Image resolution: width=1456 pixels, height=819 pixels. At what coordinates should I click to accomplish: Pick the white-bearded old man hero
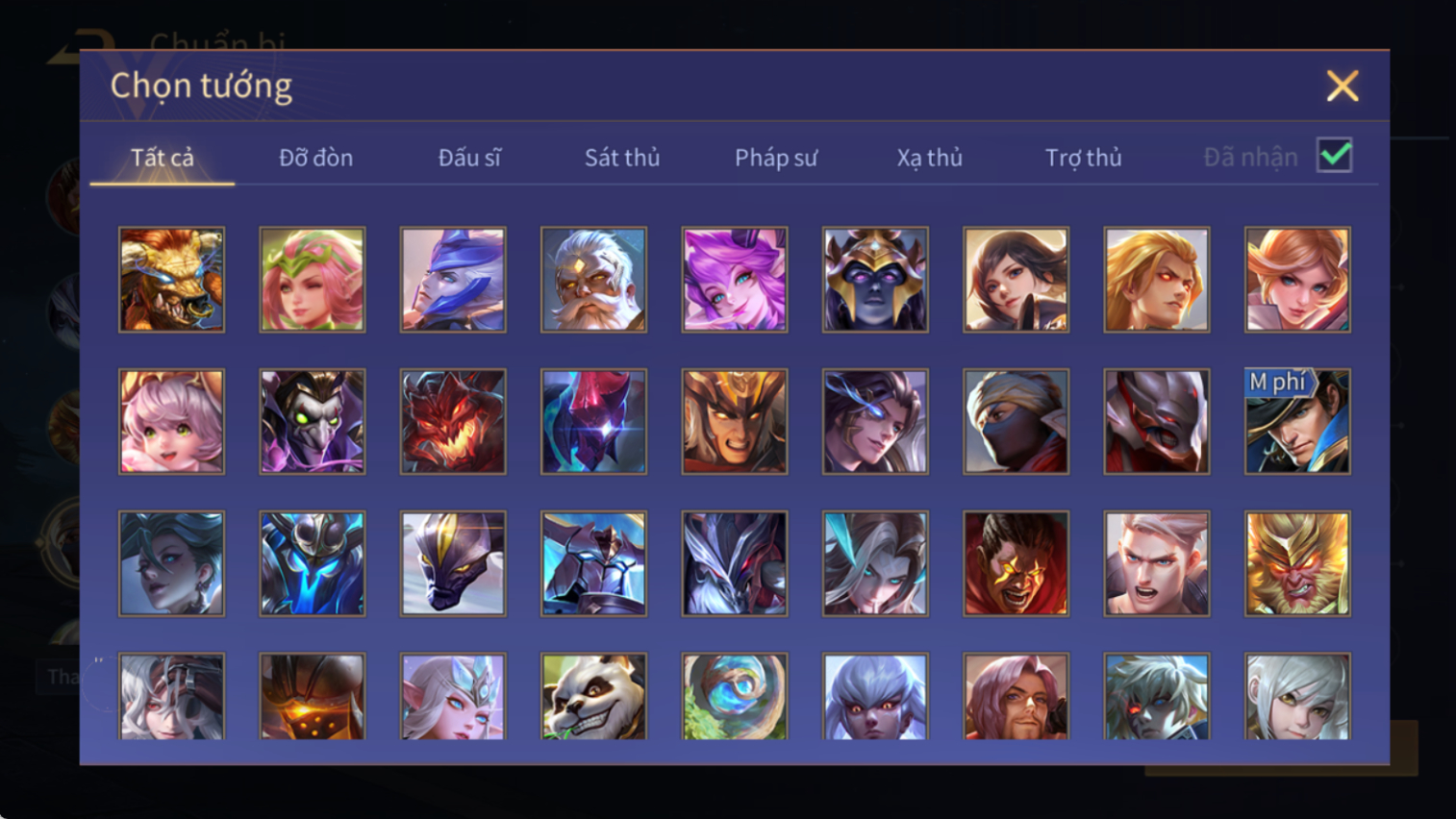click(593, 280)
